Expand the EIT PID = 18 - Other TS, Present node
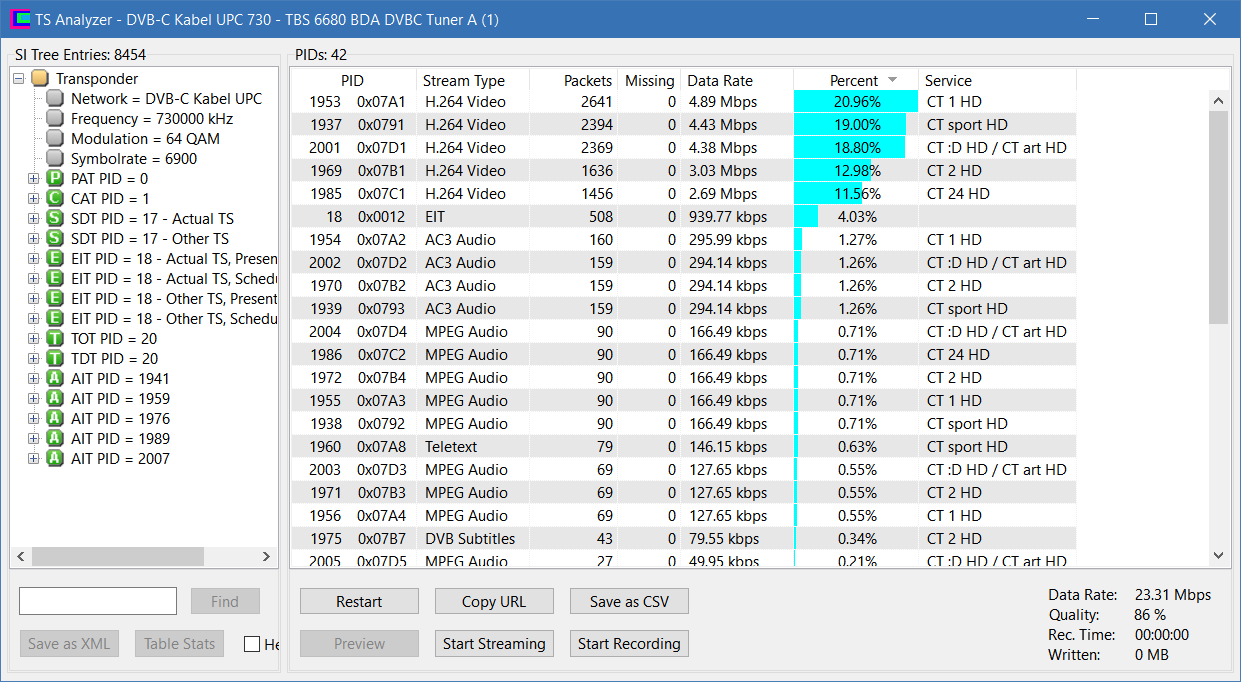The image size is (1241, 682). (x=34, y=299)
